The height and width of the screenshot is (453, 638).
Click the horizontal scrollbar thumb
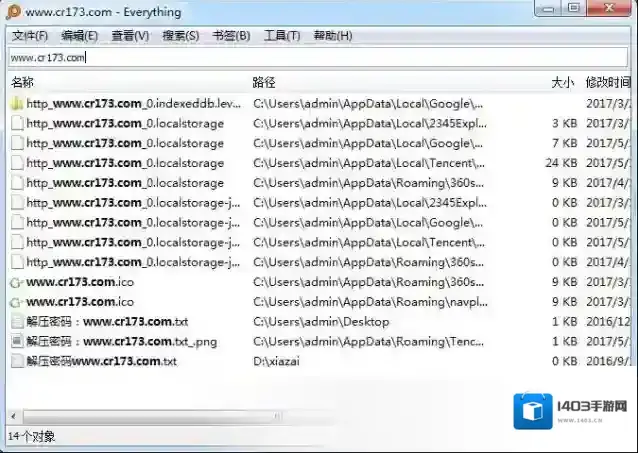(x=152, y=416)
